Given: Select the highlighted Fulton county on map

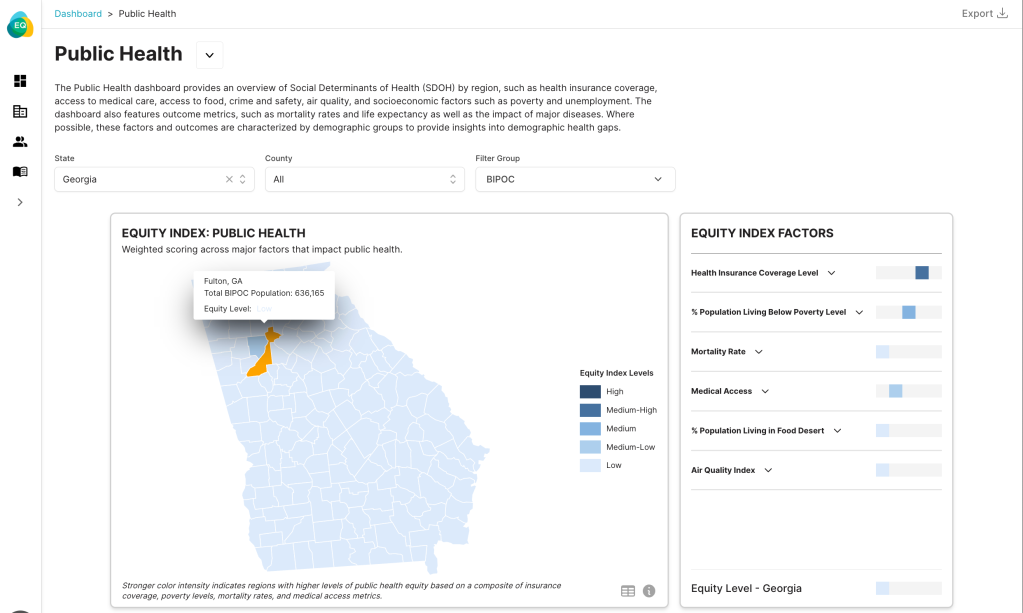Looking at the screenshot, I should pos(261,361).
